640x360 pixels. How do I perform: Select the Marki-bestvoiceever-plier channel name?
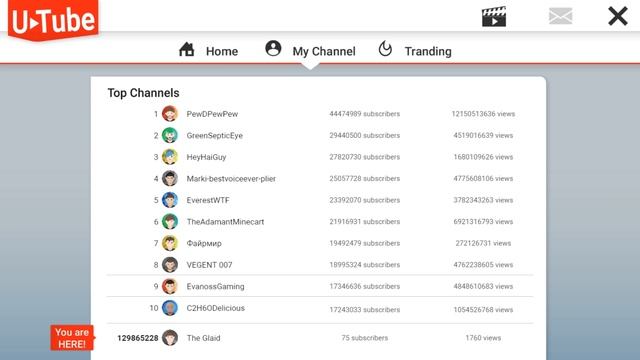pos(231,179)
